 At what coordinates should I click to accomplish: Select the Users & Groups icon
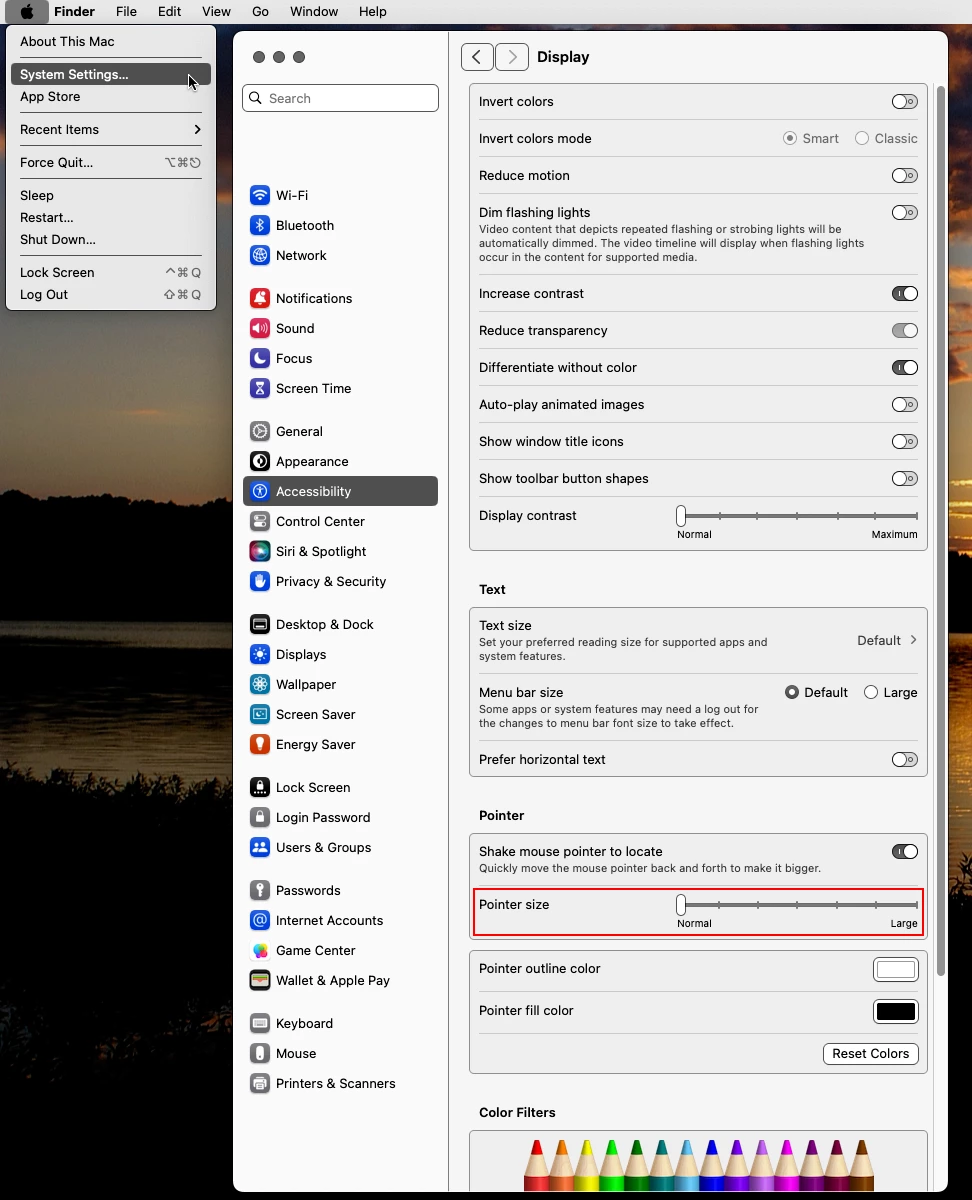(260, 847)
